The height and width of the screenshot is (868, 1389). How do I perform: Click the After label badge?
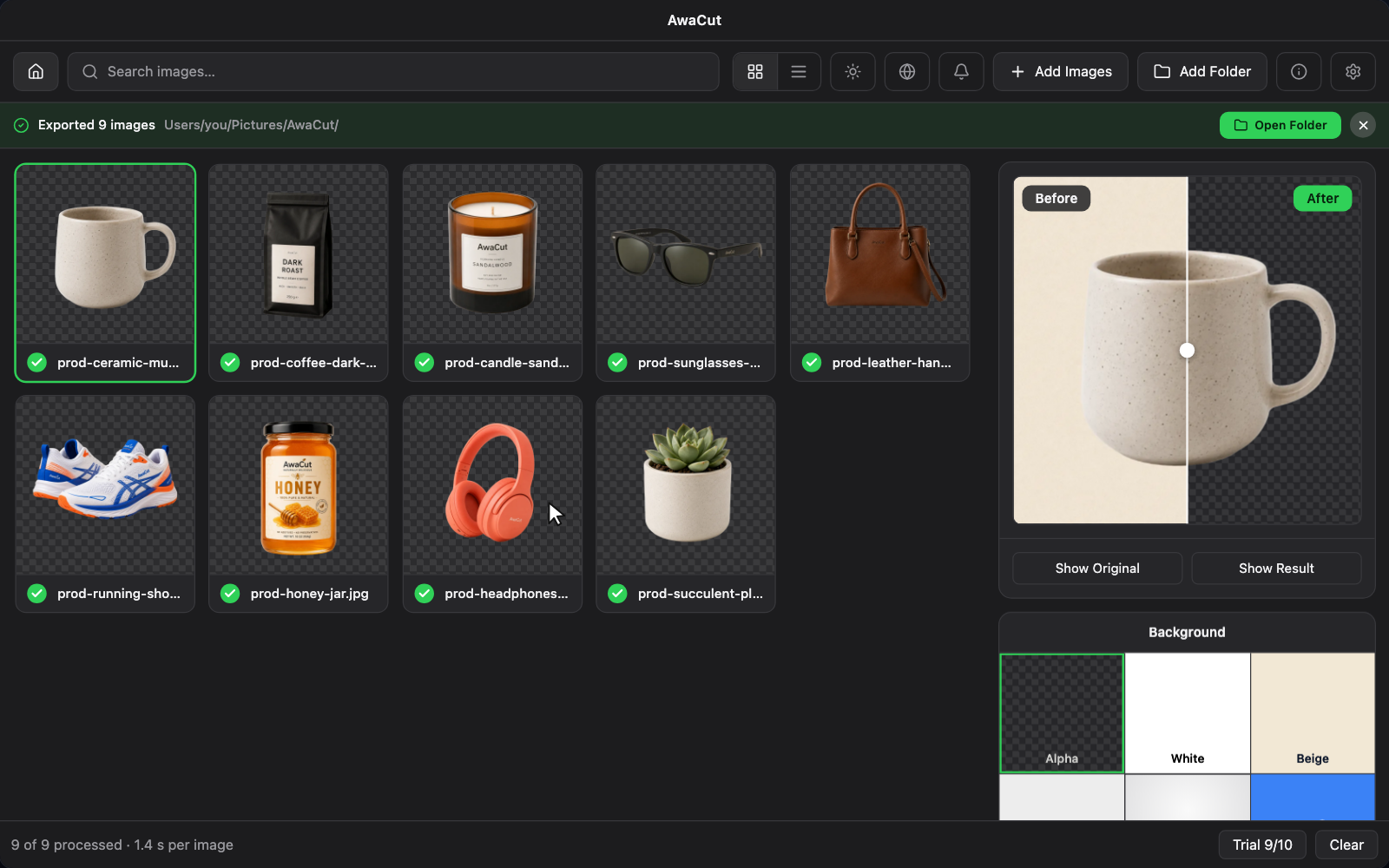(x=1322, y=198)
